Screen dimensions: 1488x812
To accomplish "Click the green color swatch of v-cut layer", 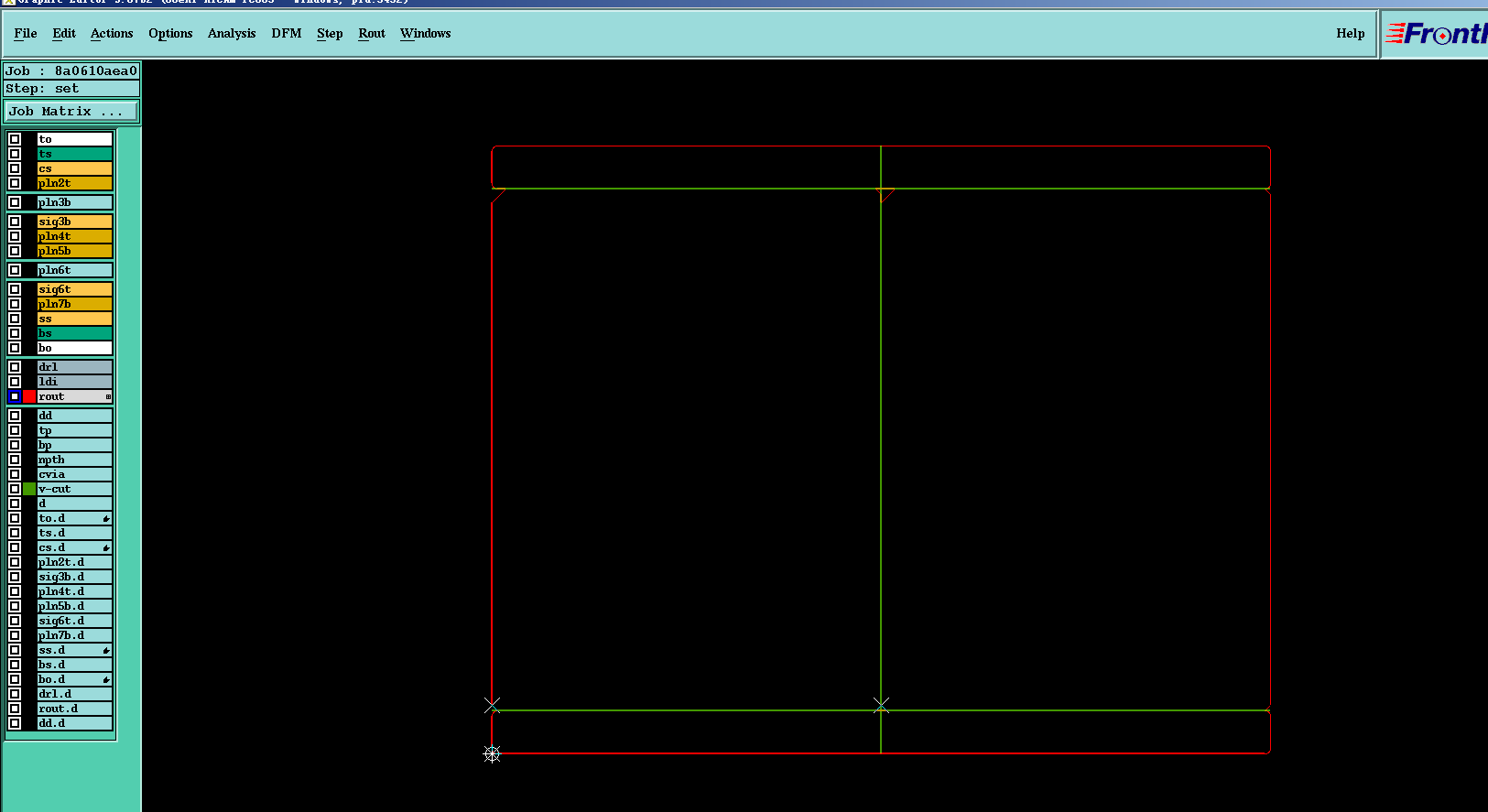I will pyautogui.click(x=29, y=489).
